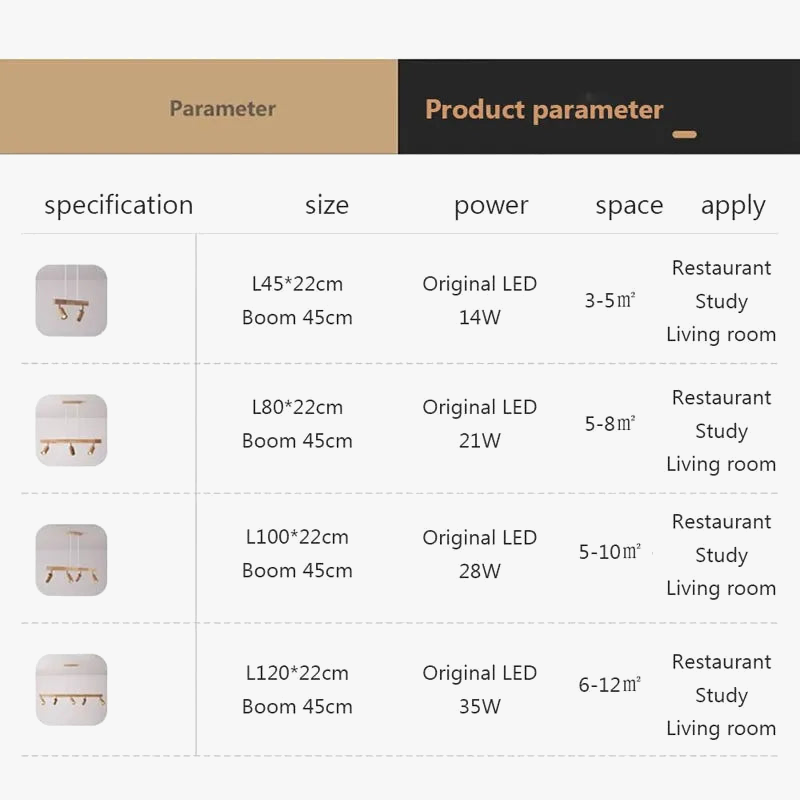Screen dimensions: 800x800
Task: Click the 3-5㎡ space value
Action: point(611,300)
